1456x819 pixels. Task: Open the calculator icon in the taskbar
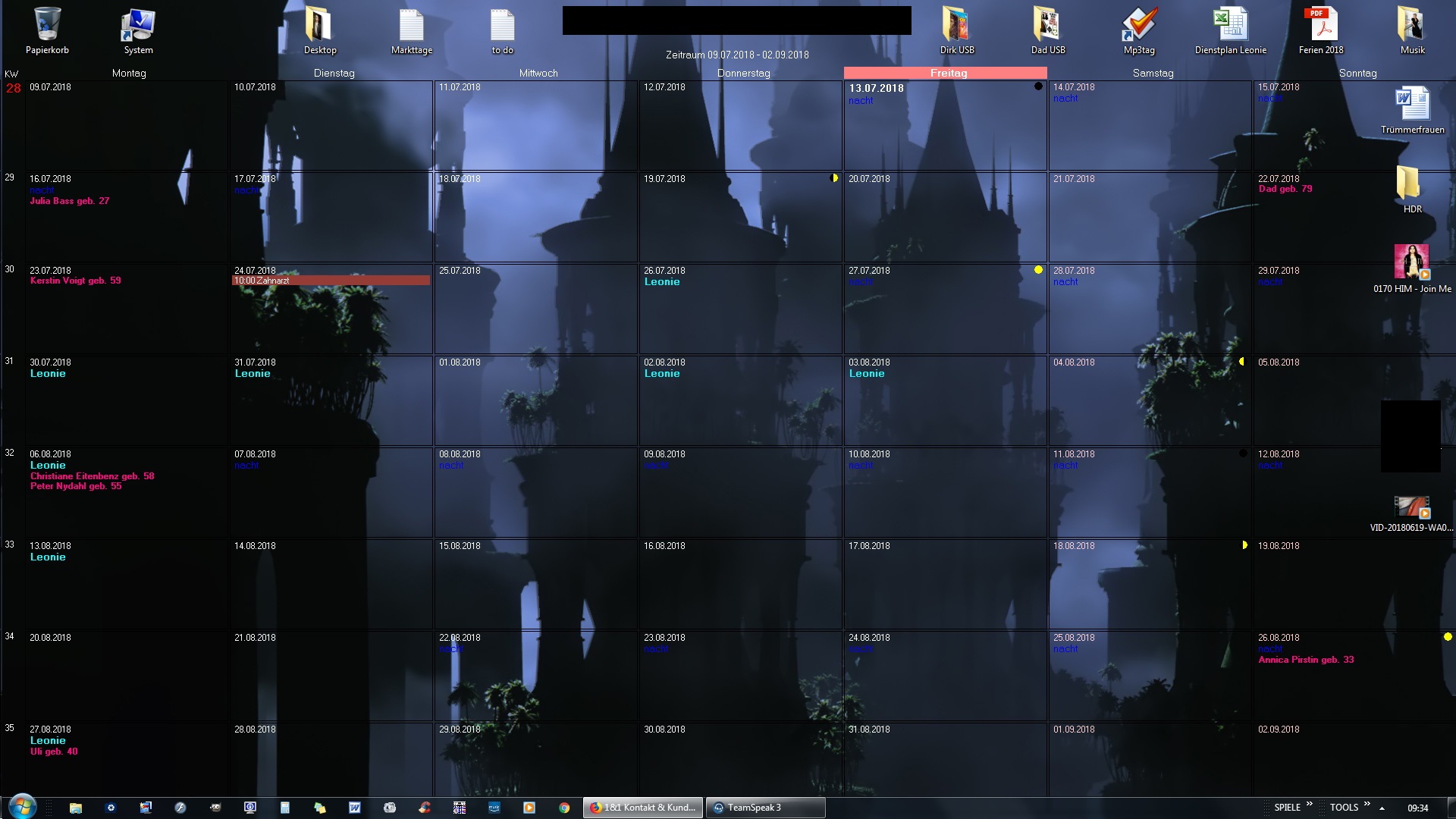285,808
